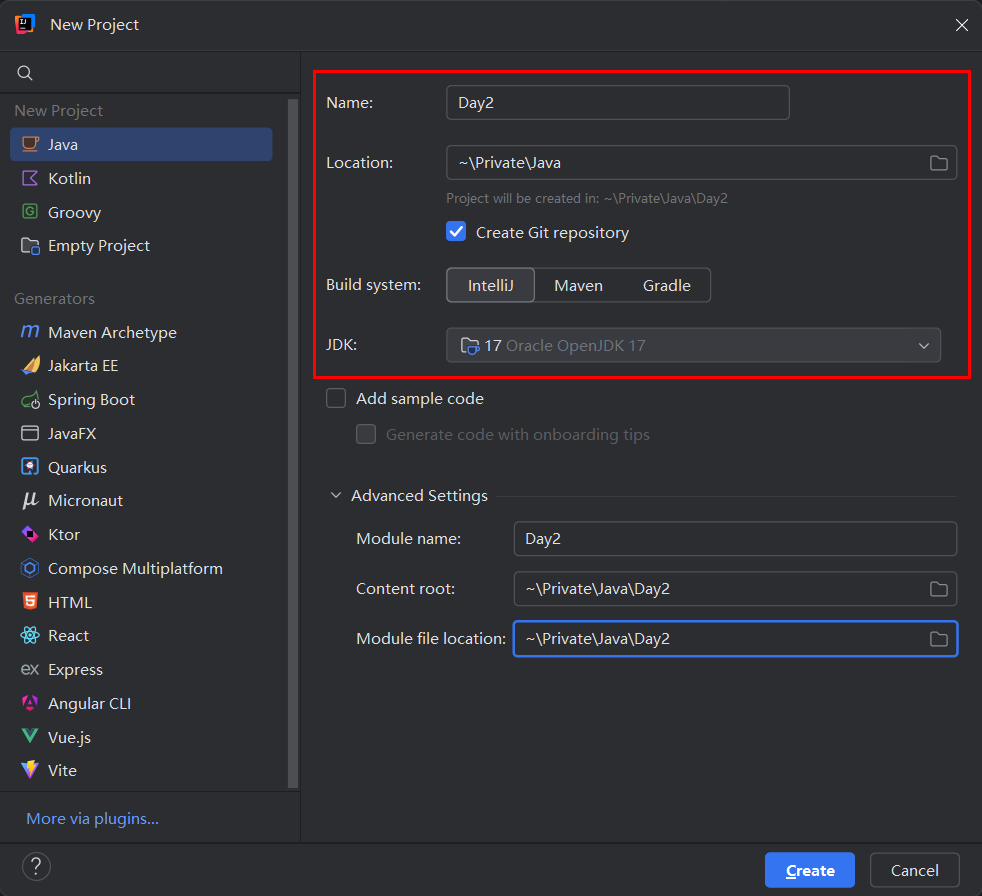Click the Vite lightning icon

click(30, 770)
